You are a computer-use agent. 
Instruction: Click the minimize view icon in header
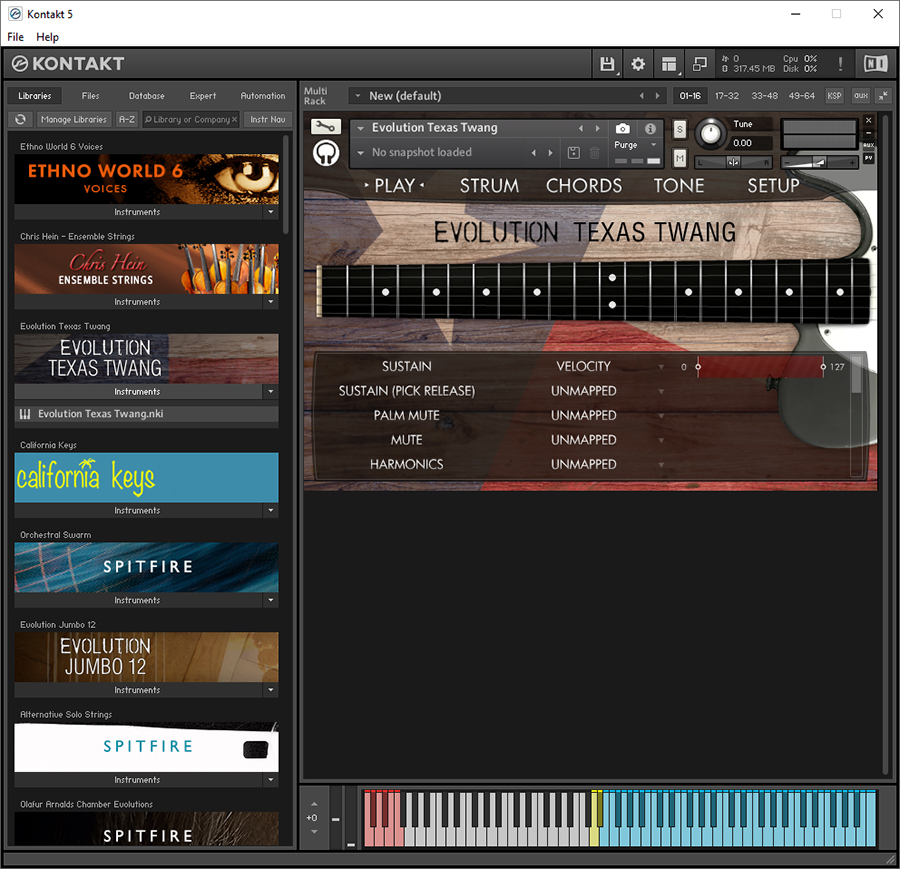click(x=700, y=64)
